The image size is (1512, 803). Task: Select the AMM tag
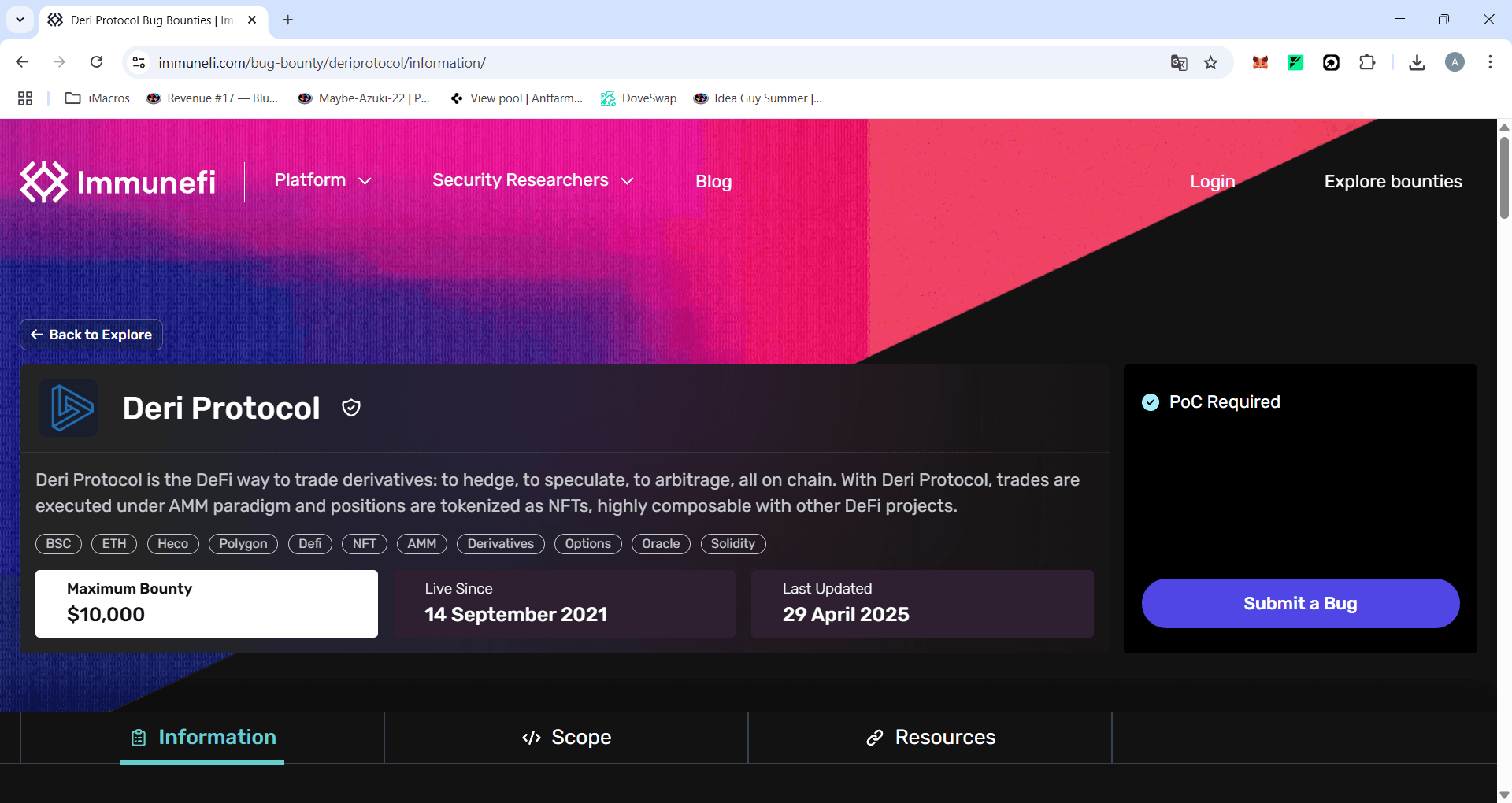(422, 544)
